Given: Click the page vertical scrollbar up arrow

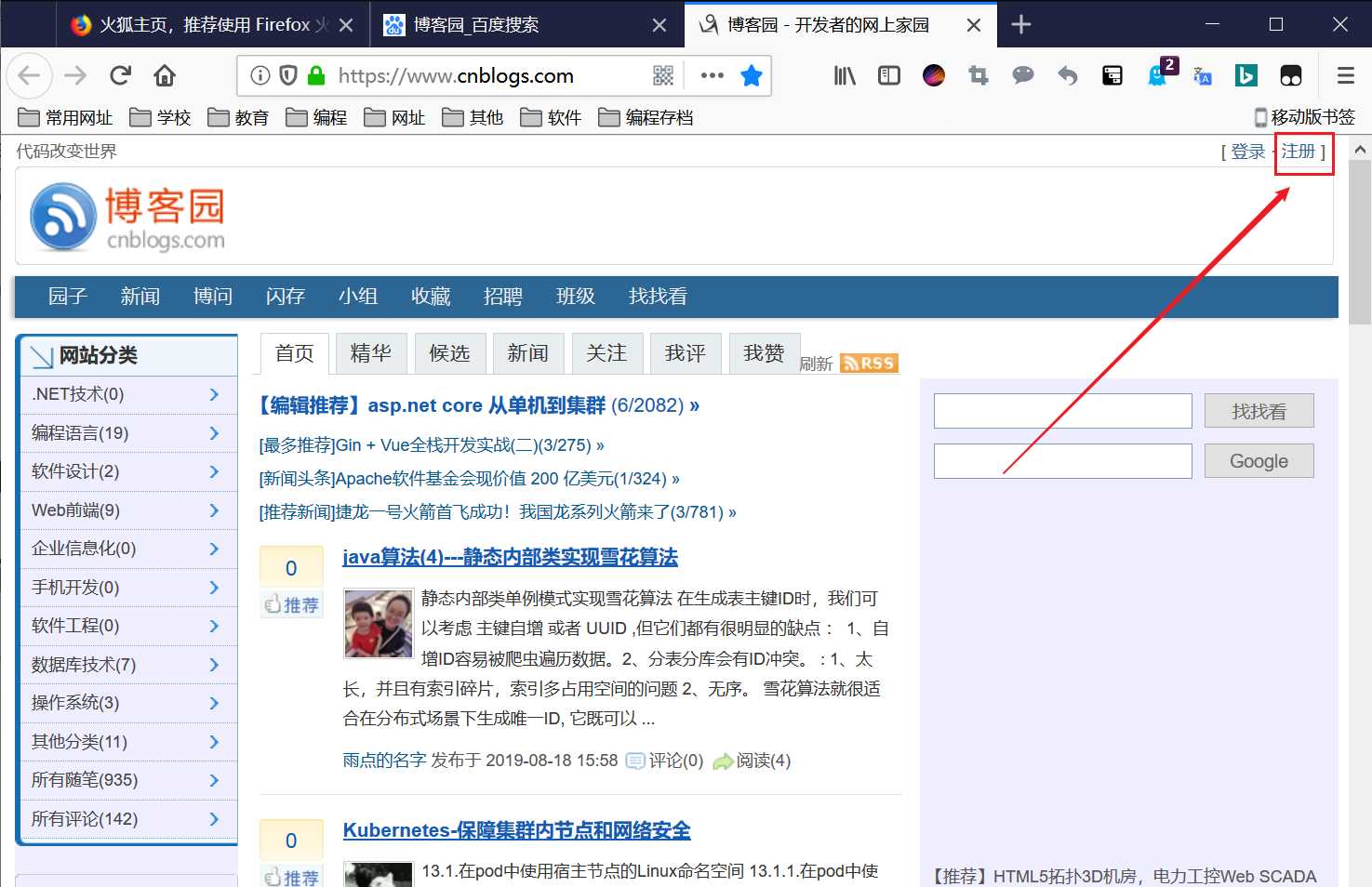Looking at the screenshot, I should (x=1360, y=149).
